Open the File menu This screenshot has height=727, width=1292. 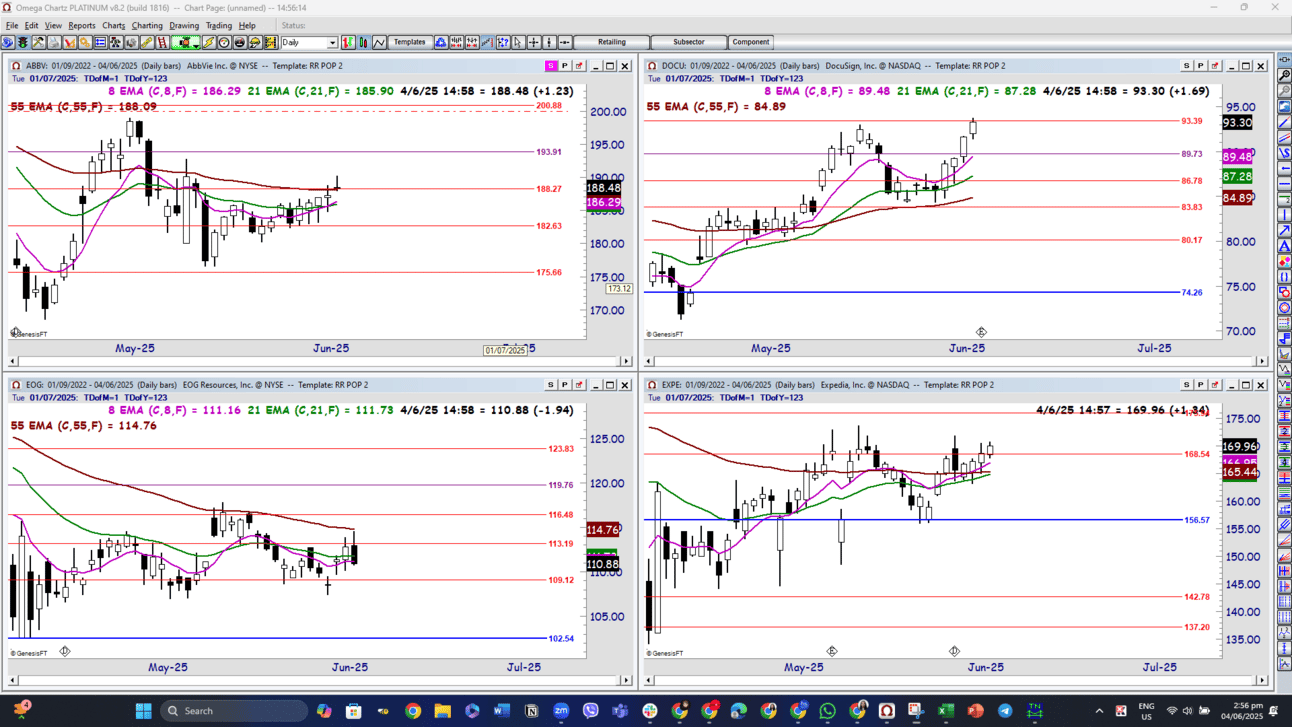click(12, 25)
